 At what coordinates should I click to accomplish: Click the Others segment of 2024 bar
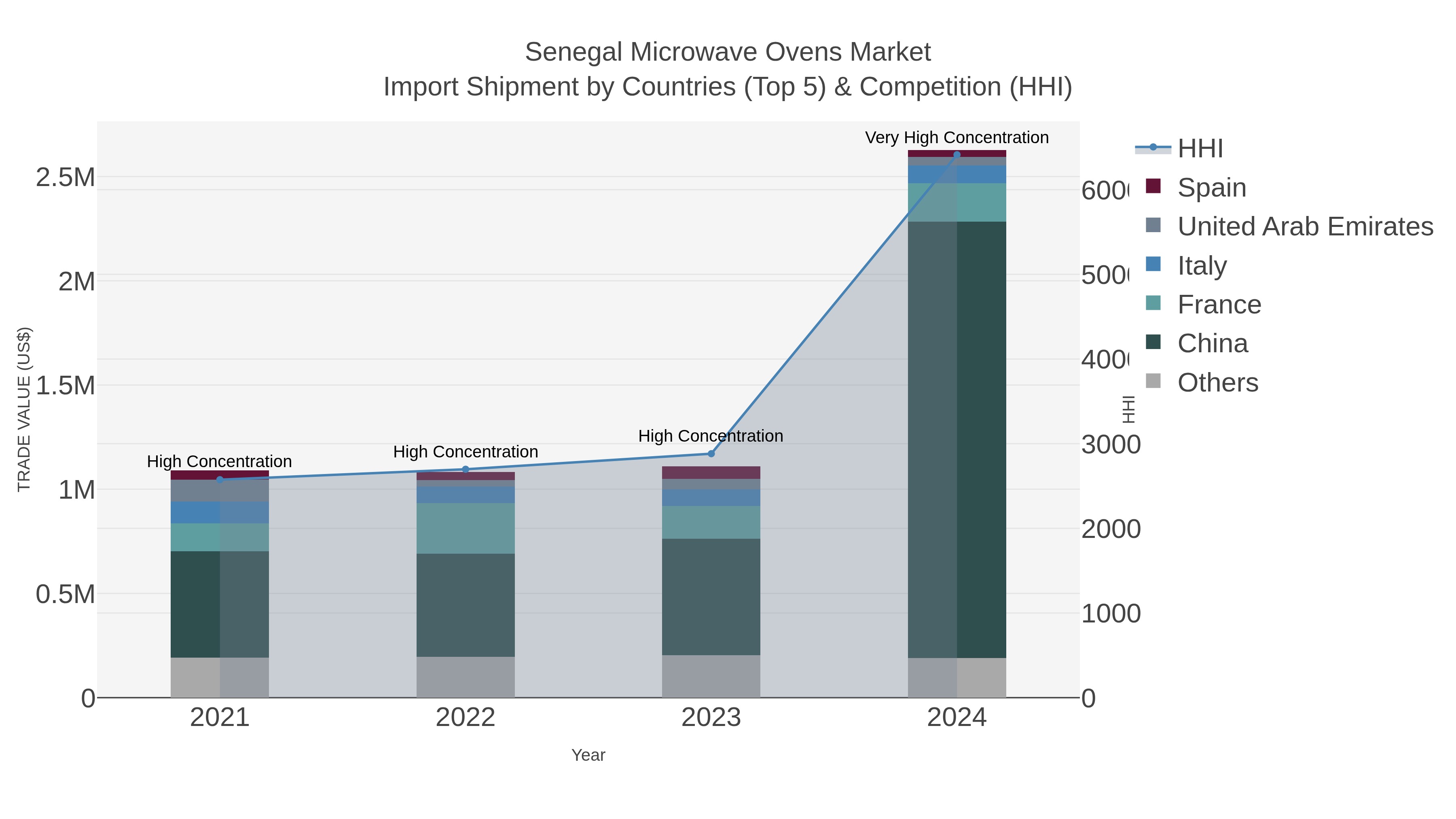[957, 678]
